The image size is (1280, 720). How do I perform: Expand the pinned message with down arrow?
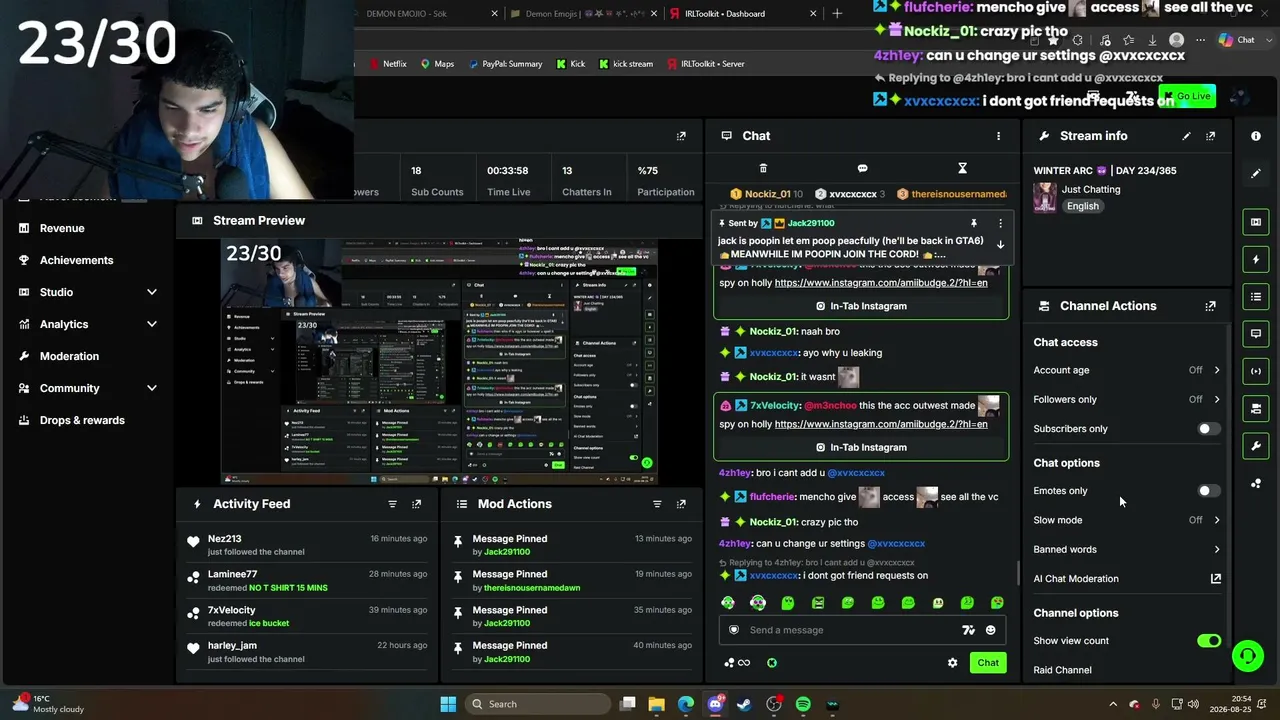(x=1000, y=245)
